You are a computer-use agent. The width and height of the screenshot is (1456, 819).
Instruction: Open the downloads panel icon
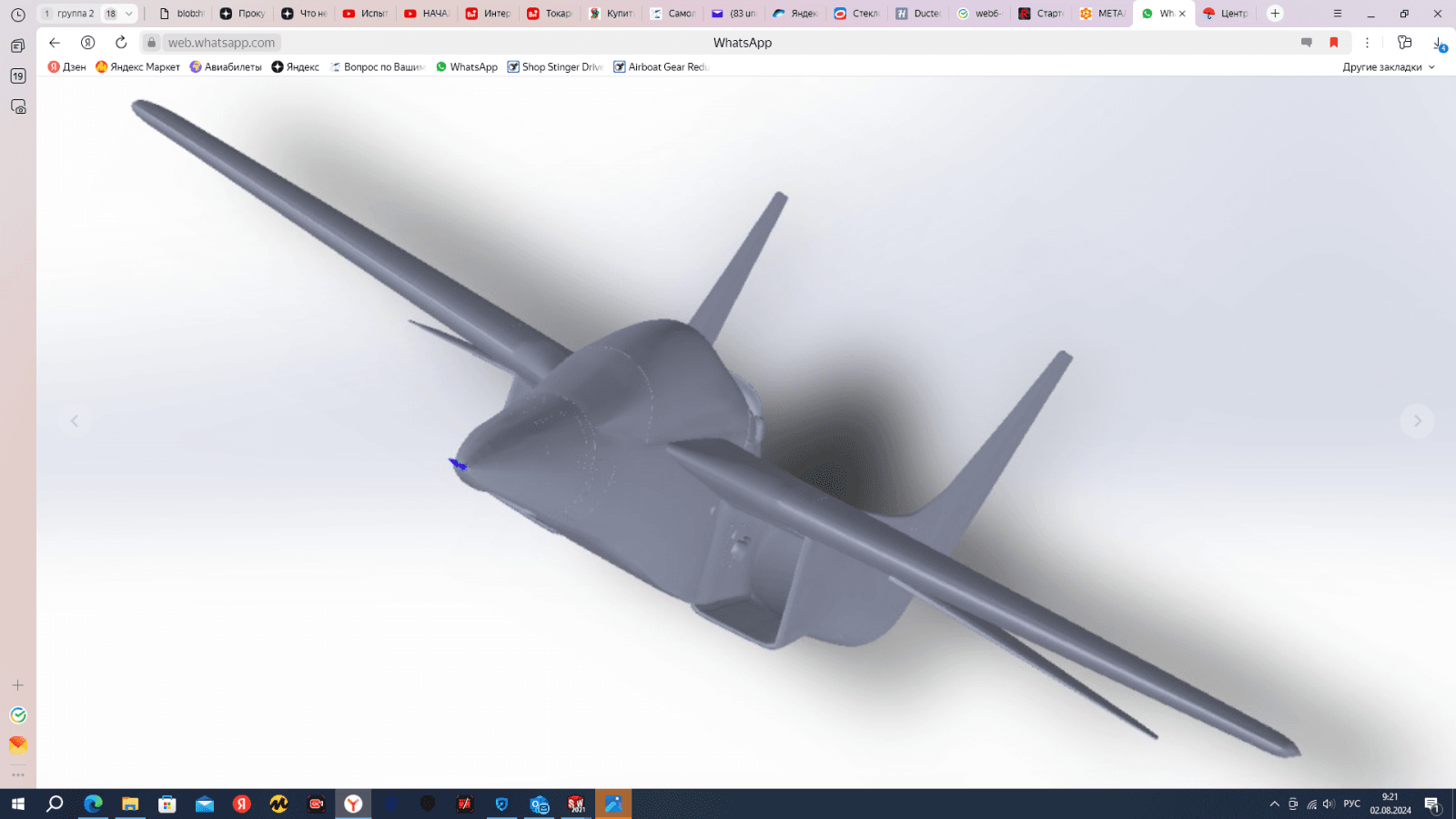tap(1438, 43)
